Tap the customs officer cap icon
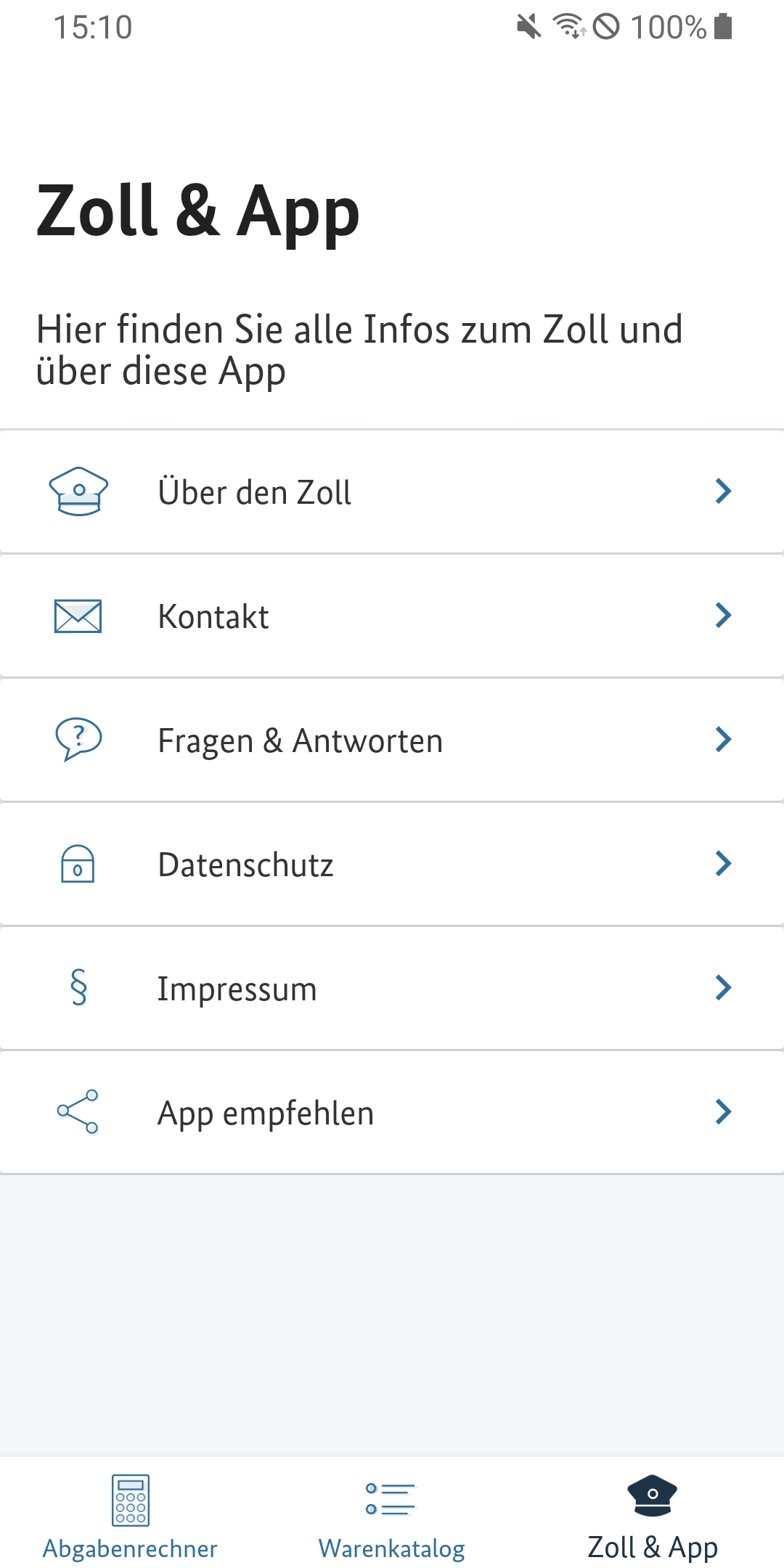This screenshot has height=1568, width=784. click(x=78, y=491)
